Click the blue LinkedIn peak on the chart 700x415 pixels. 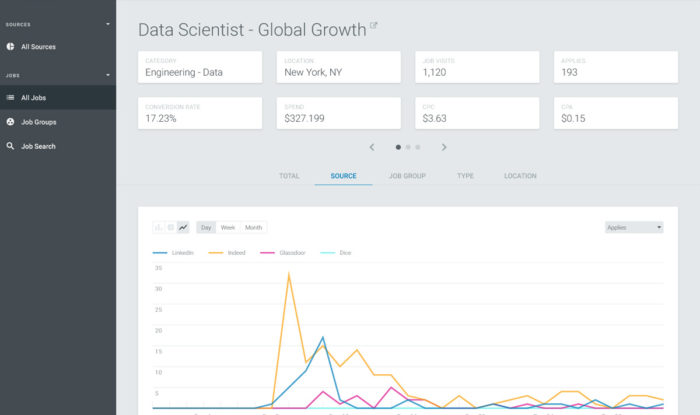click(323, 338)
